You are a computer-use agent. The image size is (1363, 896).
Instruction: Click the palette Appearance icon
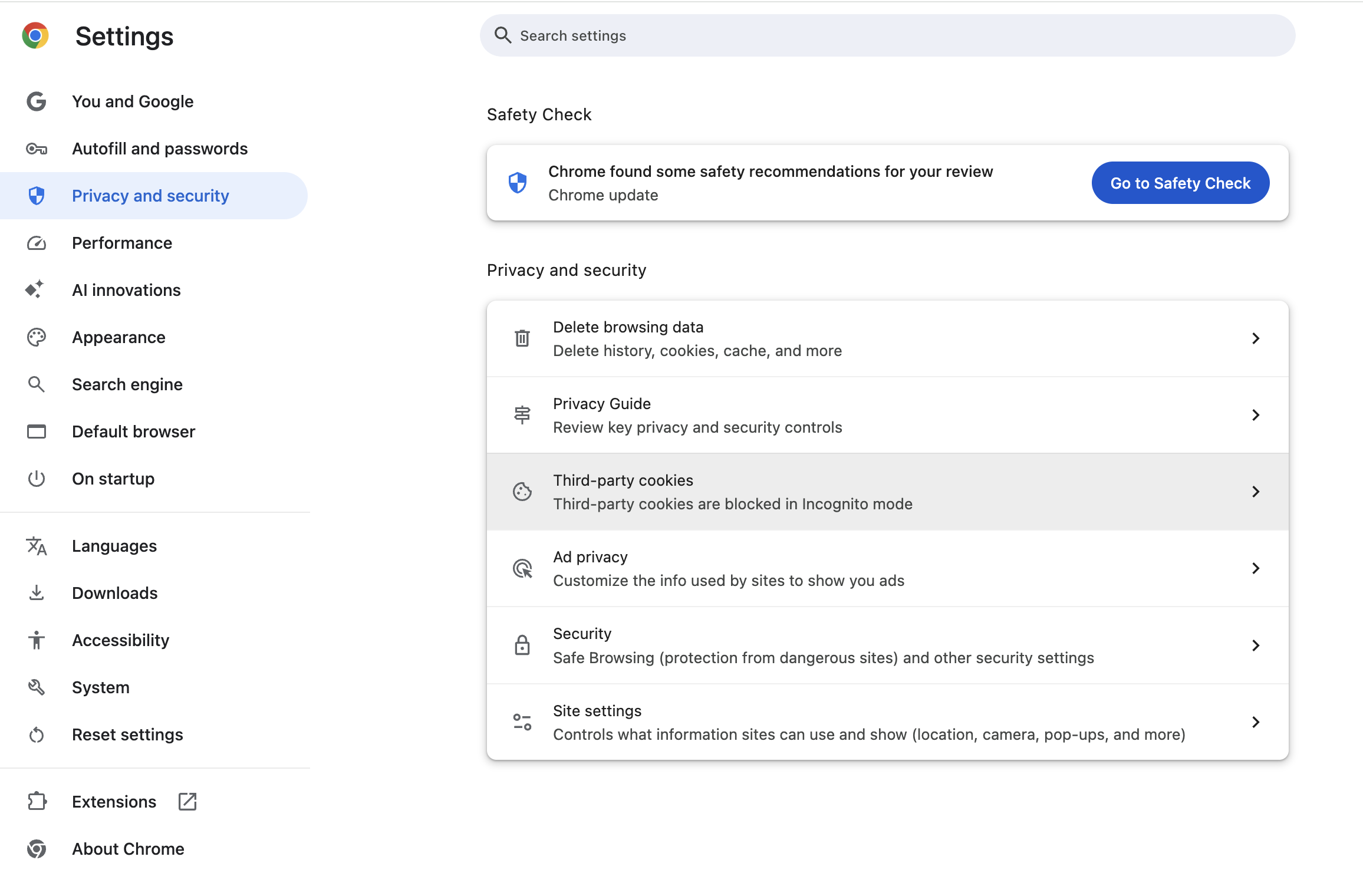click(x=37, y=337)
